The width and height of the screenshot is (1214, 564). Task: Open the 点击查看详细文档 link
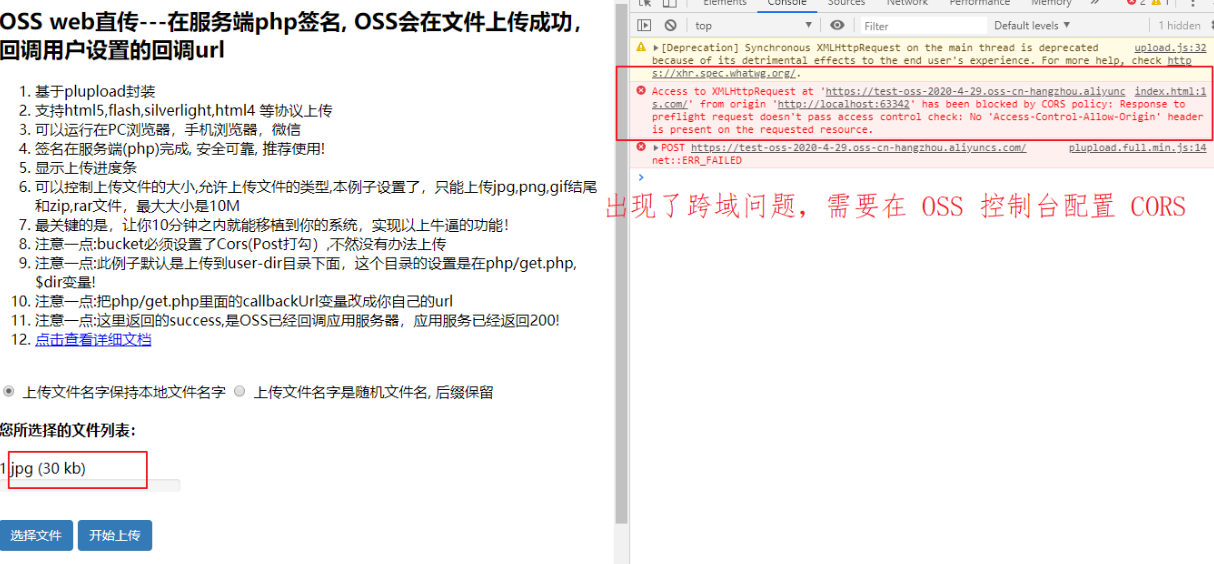tap(93, 339)
